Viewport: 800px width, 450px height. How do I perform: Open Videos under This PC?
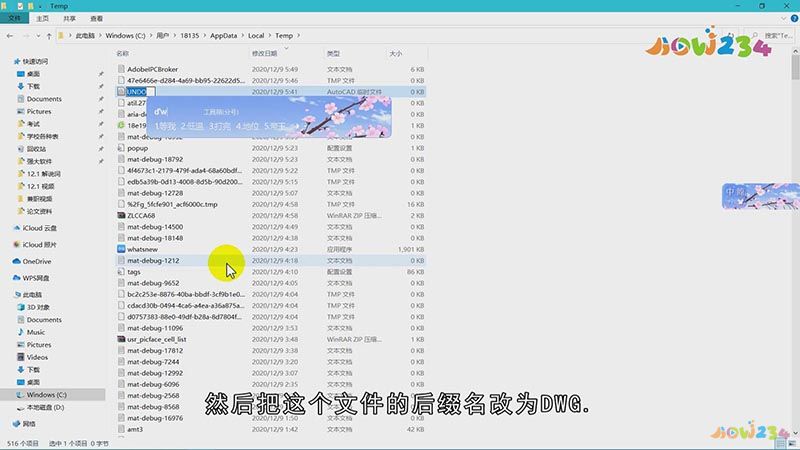click(37, 357)
